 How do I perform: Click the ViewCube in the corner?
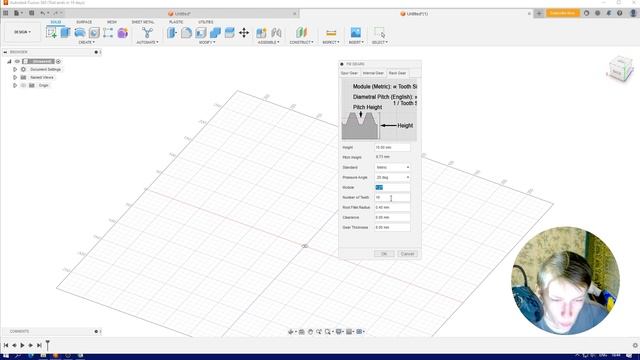620,69
